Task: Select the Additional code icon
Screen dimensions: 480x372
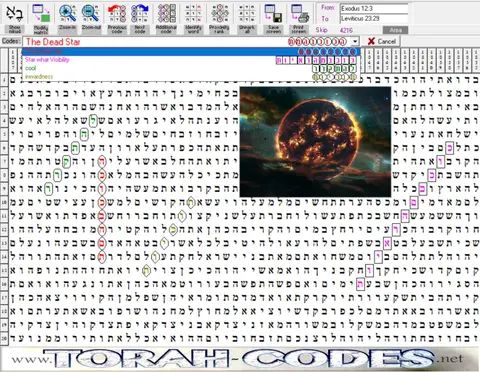Action: [x=166, y=13]
